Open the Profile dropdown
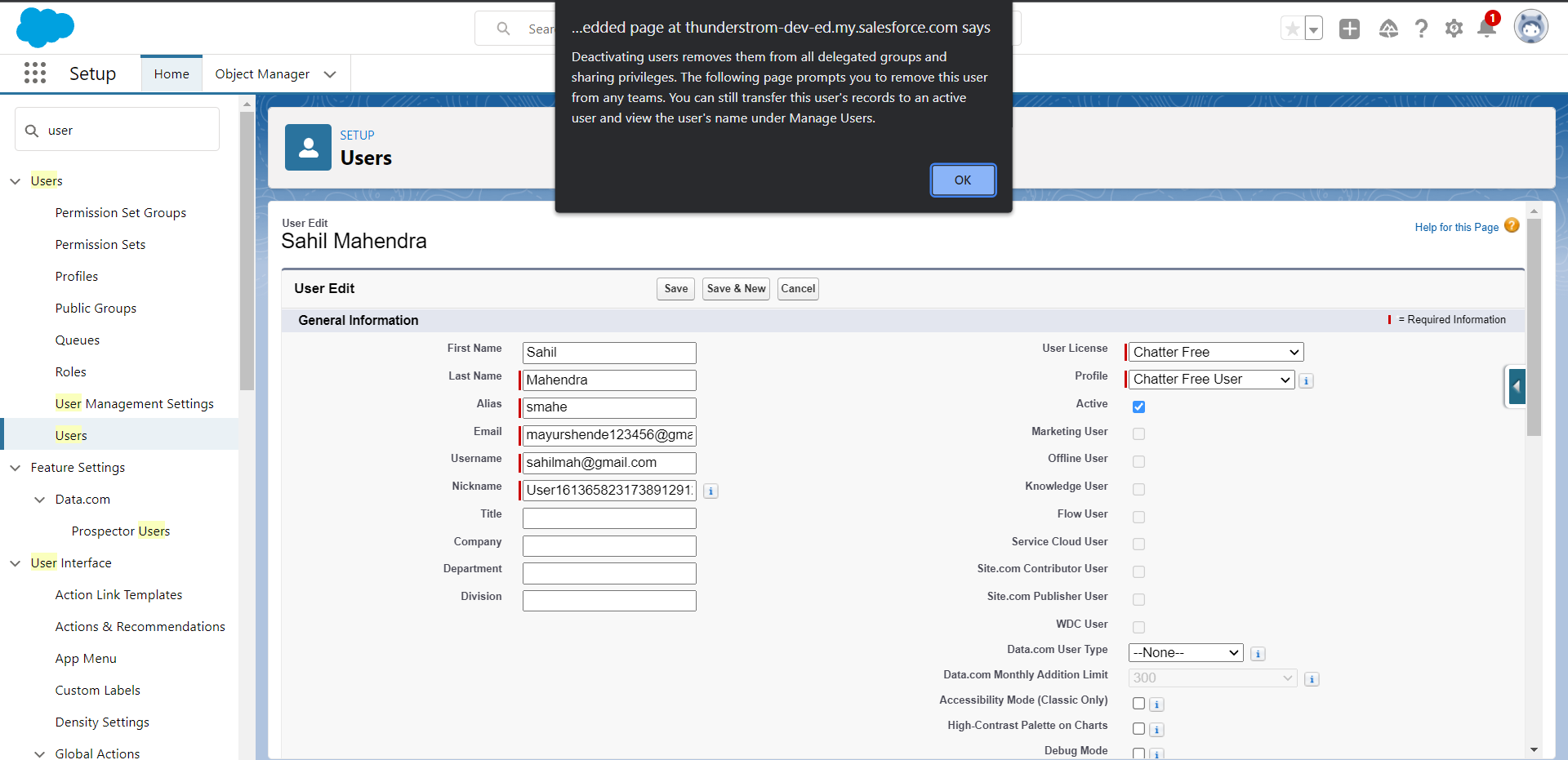This screenshot has width=1568, height=760. 1211,380
